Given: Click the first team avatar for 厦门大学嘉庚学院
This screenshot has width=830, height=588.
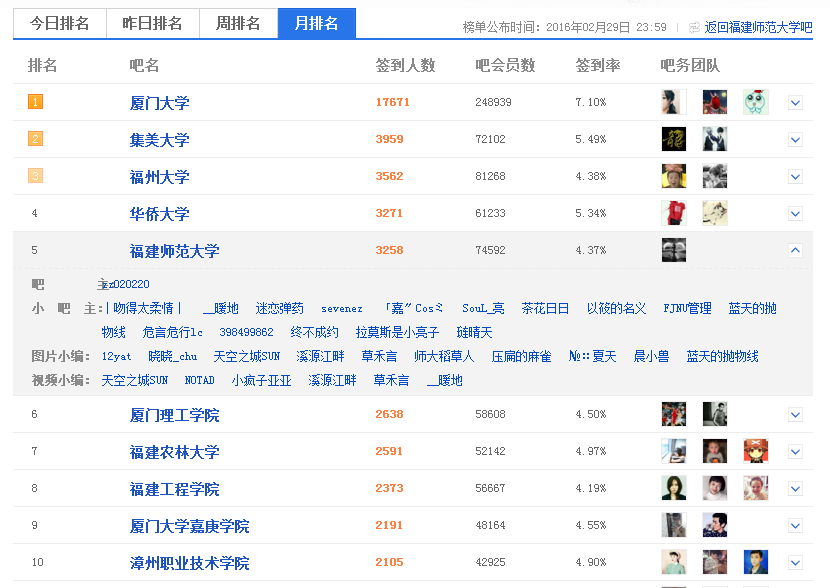Looking at the screenshot, I should tap(674, 526).
